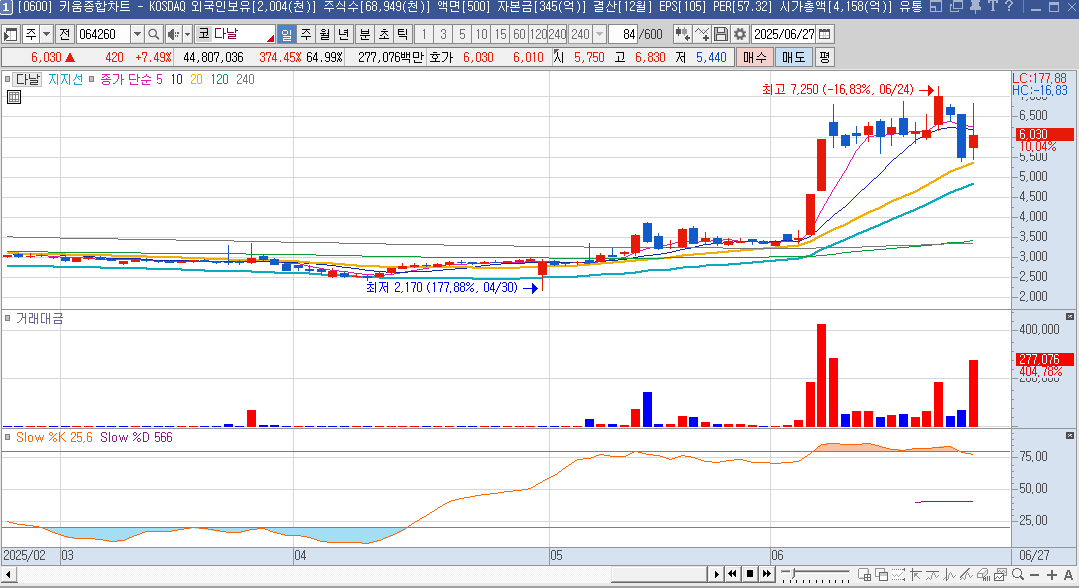Click the stop playback button
The width and height of the screenshot is (1079, 588).
(750, 574)
